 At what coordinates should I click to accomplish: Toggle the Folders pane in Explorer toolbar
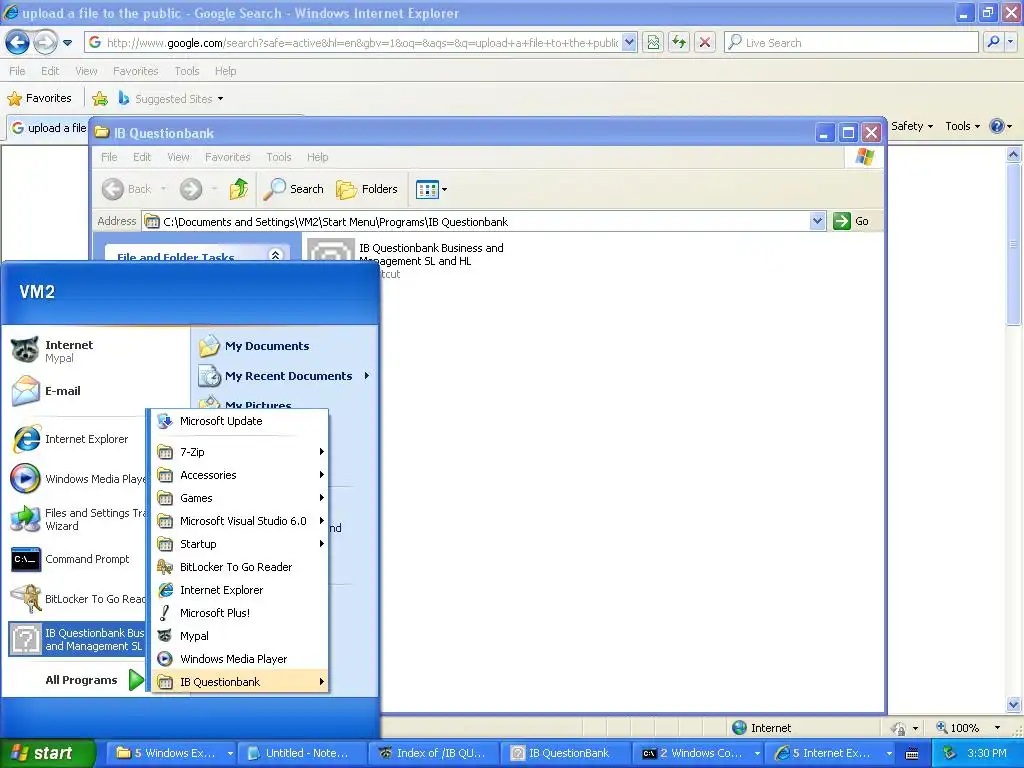pyautogui.click(x=367, y=189)
